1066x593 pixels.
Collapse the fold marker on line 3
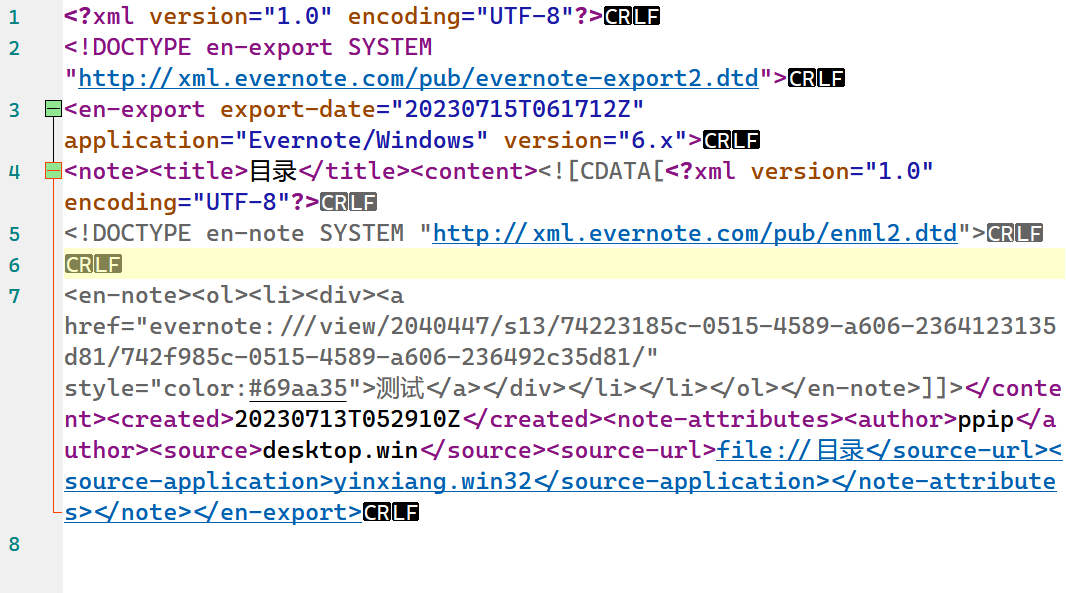(x=53, y=109)
